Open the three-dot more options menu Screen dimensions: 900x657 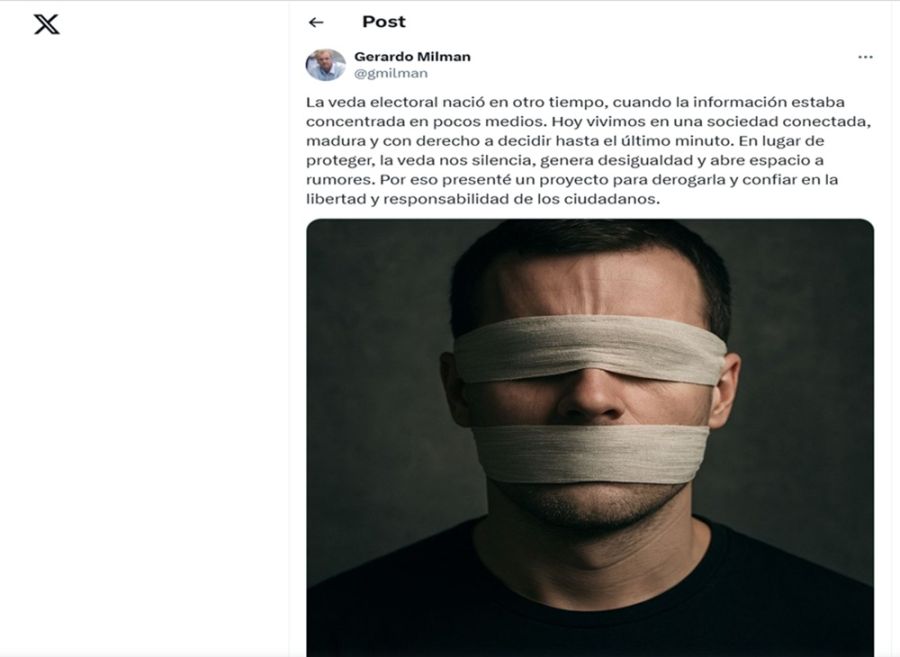pyautogui.click(x=865, y=57)
